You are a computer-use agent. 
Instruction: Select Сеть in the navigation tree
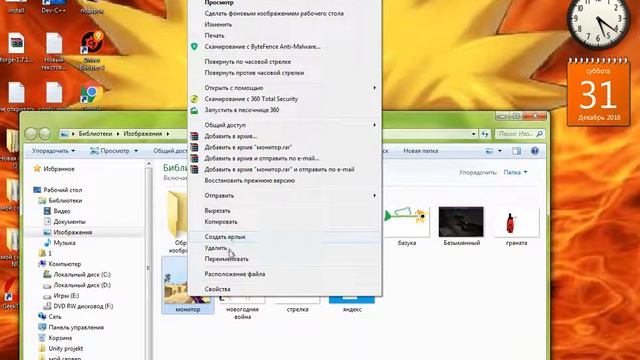point(55,317)
